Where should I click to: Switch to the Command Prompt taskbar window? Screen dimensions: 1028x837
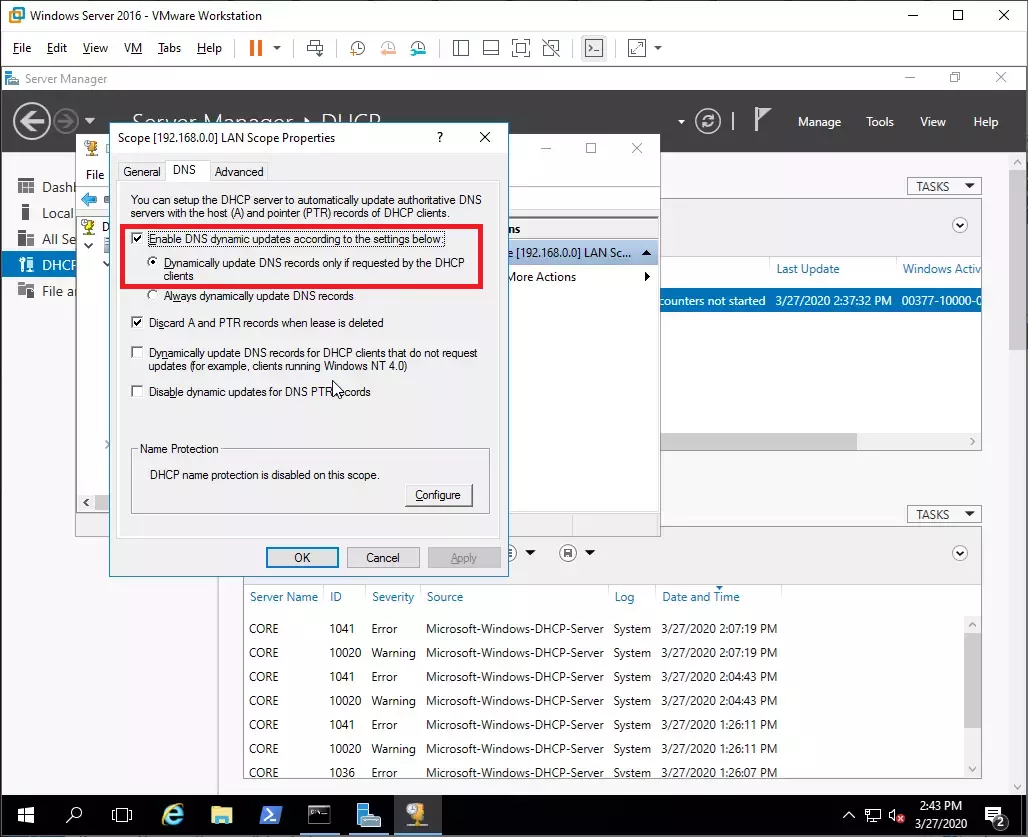319,815
